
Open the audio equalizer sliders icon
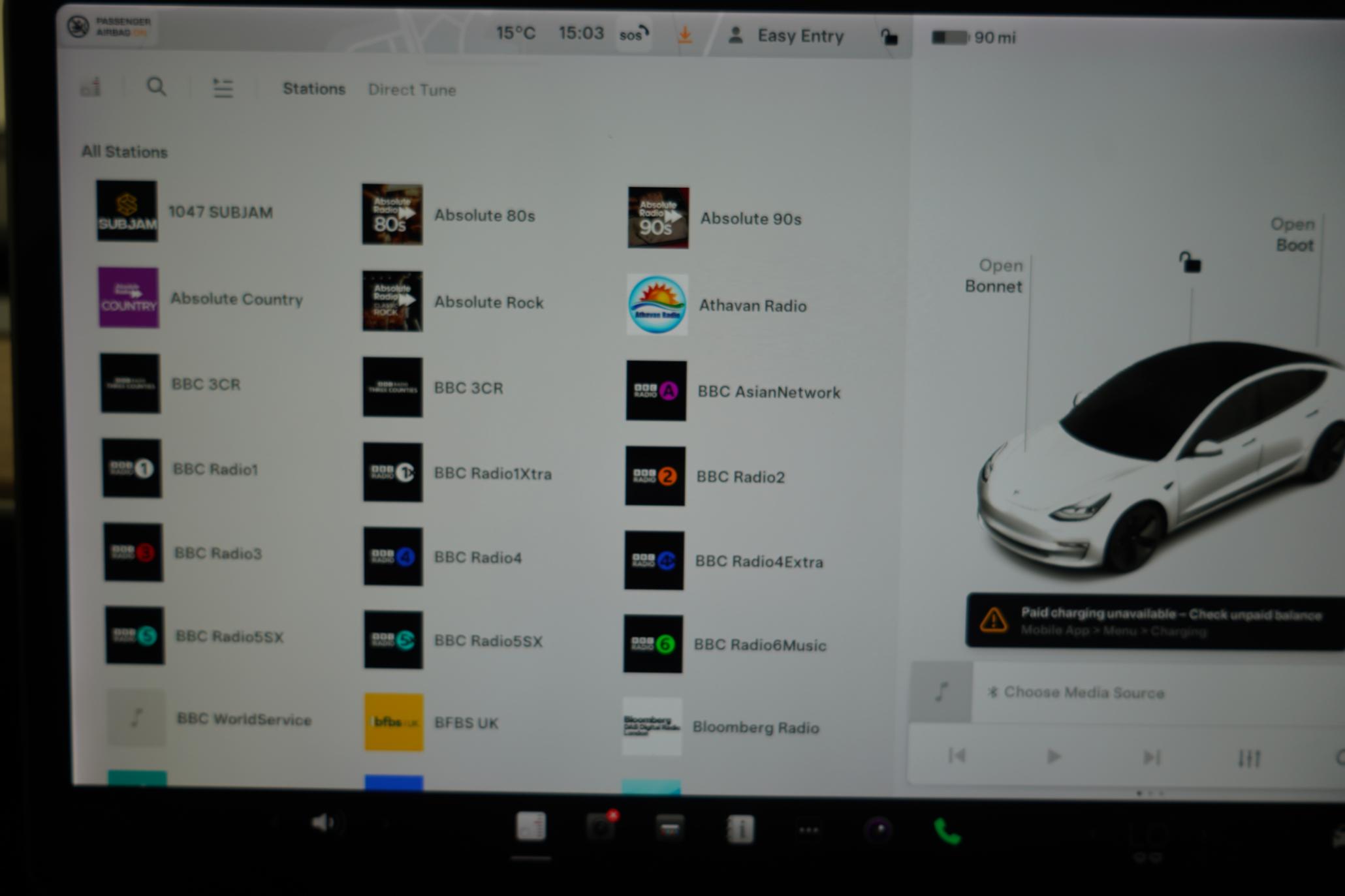click(1249, 758)
